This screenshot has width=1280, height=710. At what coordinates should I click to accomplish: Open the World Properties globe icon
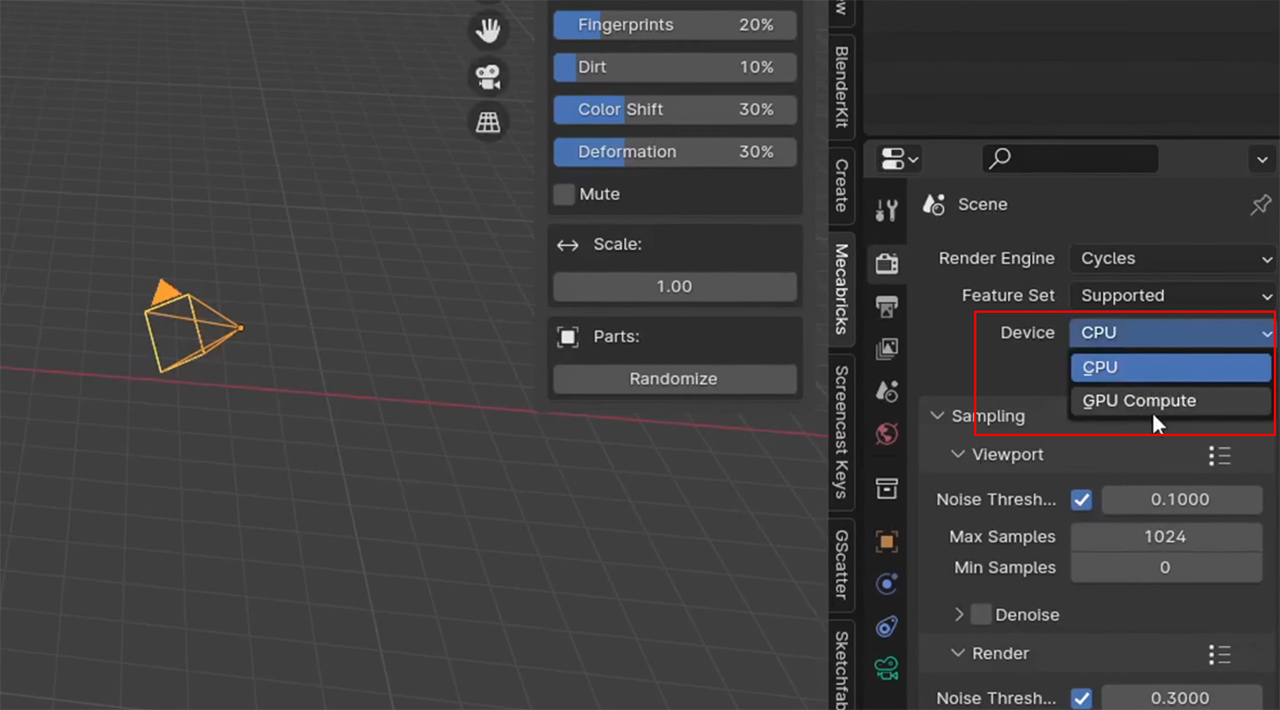(886, 434)
